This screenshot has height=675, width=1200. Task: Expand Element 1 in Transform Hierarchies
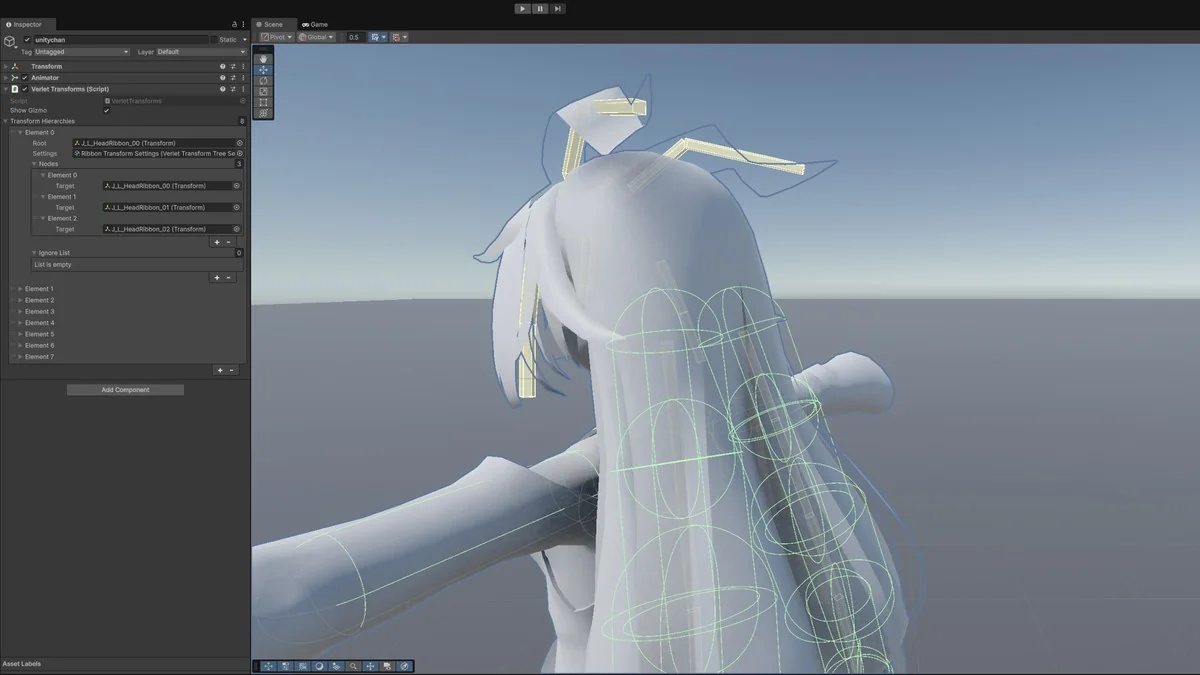tap(20, 289)
